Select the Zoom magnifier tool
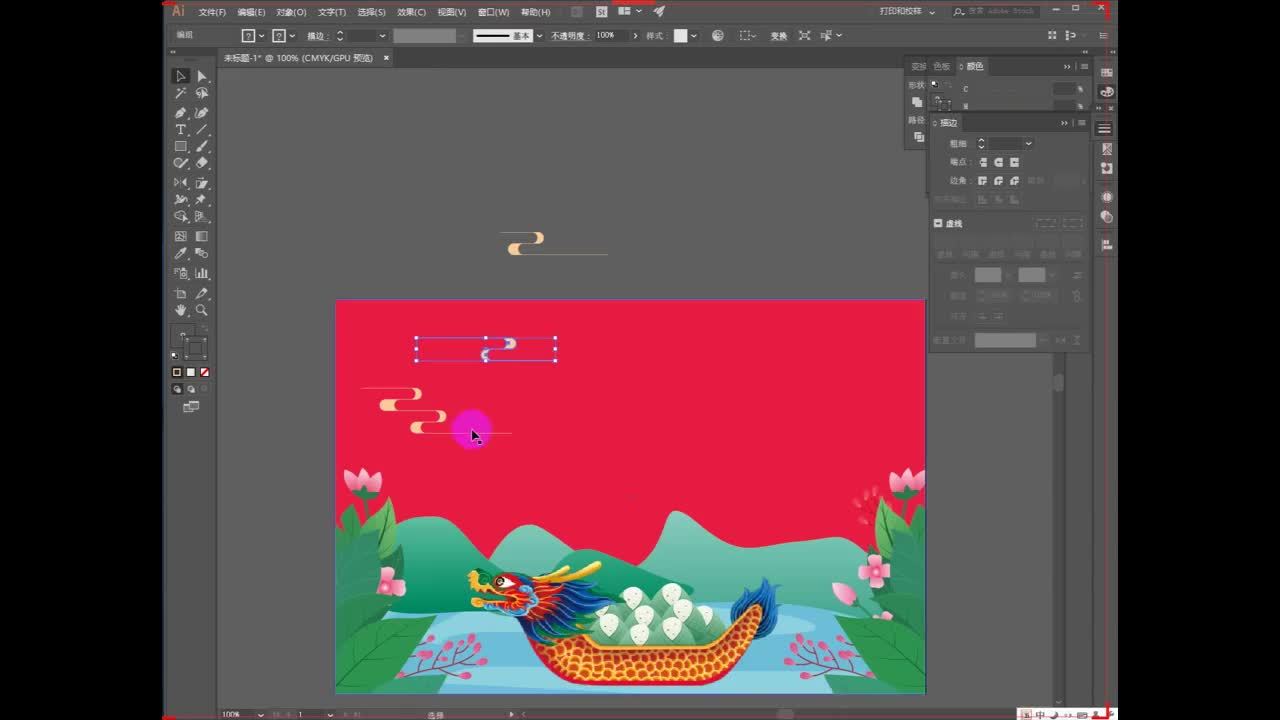Image resolution: width=1280 pixels, height=720 pixels. coord(202,311)
